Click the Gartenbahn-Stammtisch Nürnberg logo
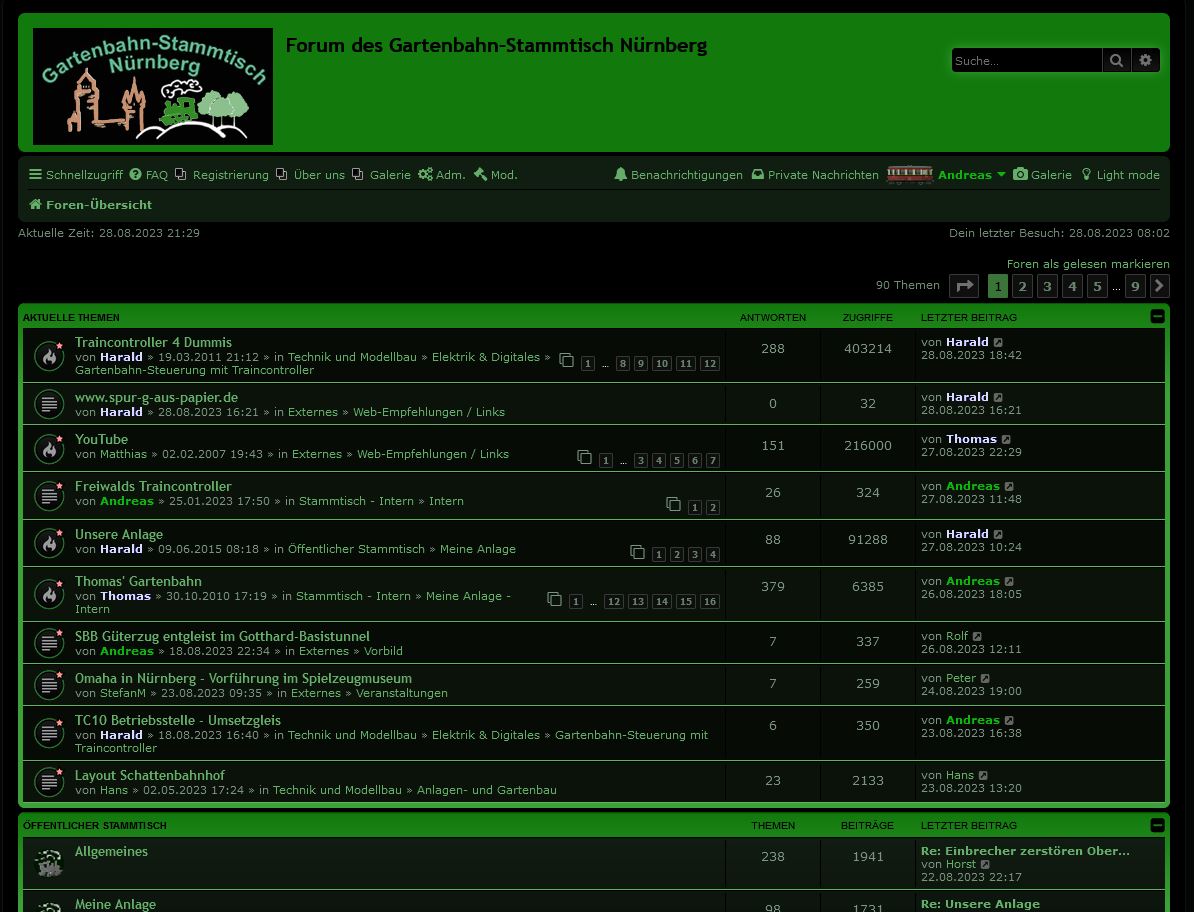The height and width of the screenshot is (912, 1194). coord(153,87)
